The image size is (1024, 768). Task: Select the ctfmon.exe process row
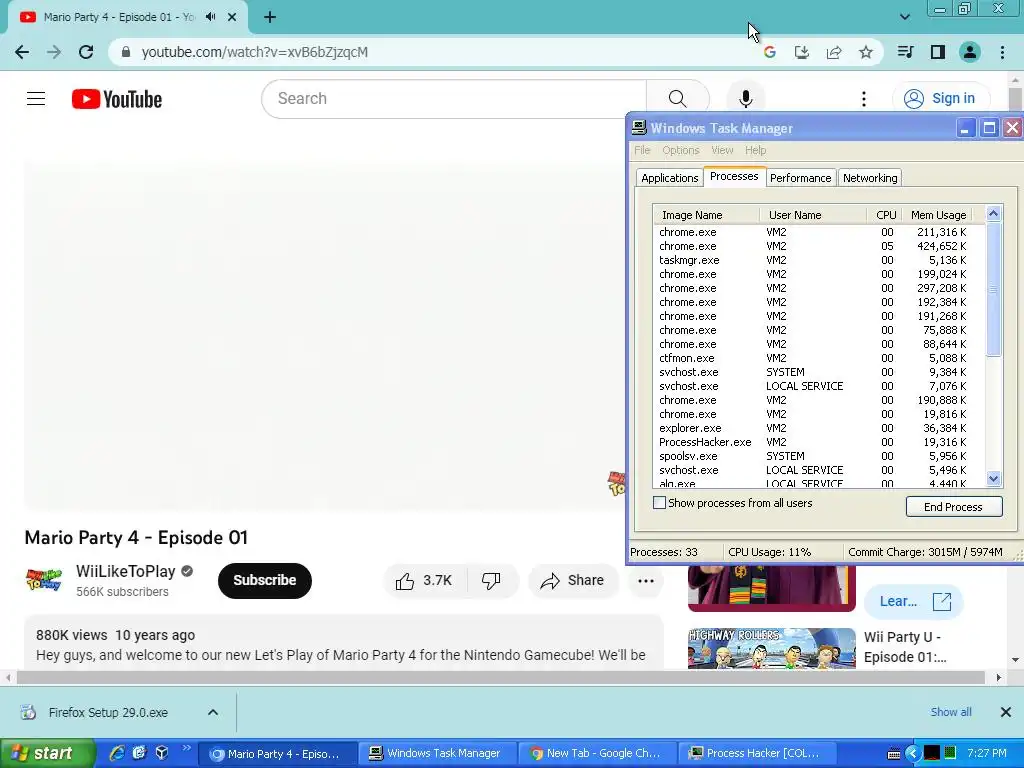click(x=818, y=358)
